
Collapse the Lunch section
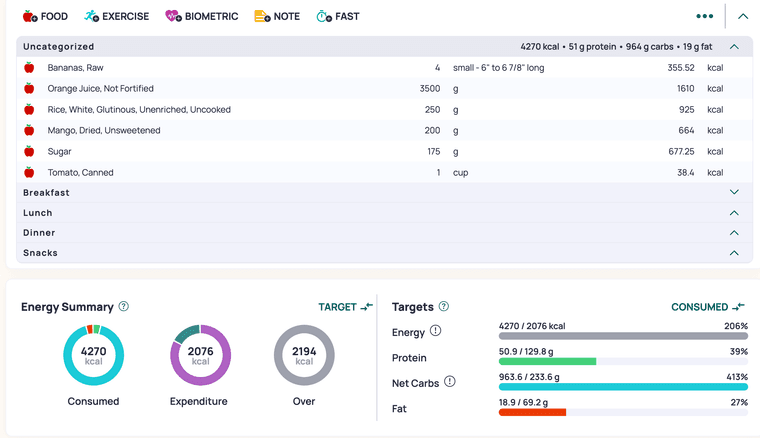coord(735,213)
